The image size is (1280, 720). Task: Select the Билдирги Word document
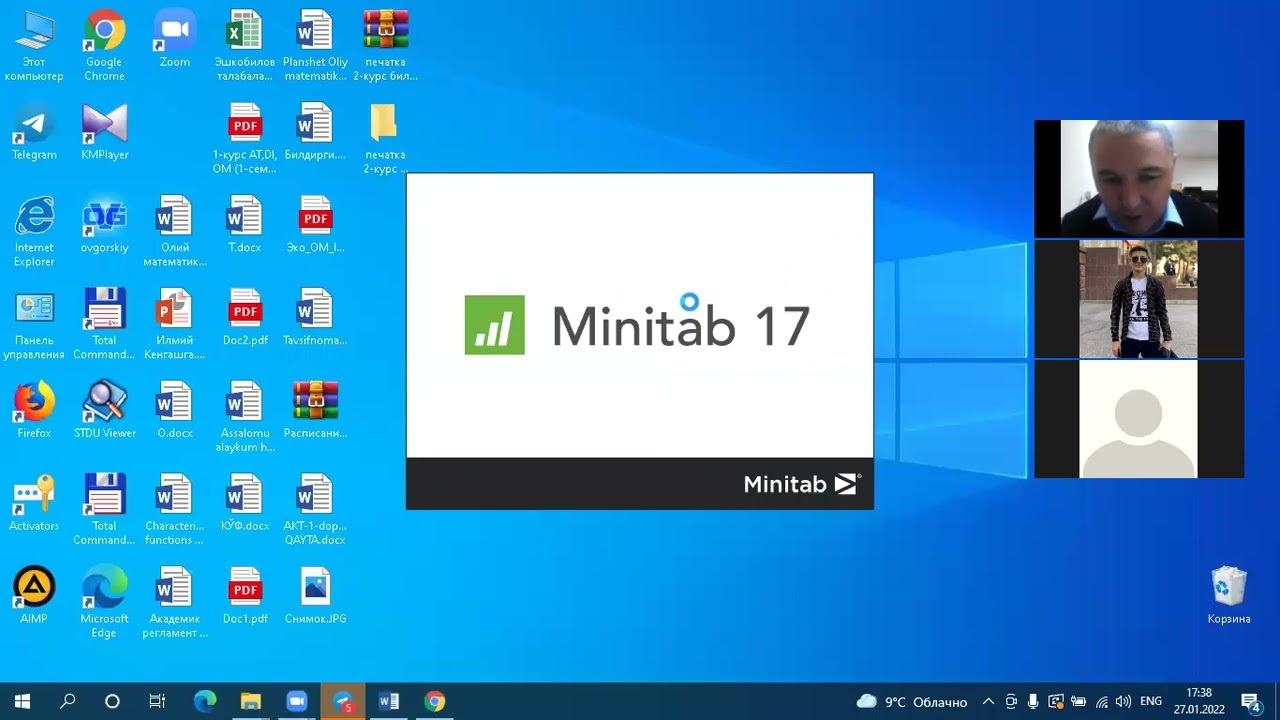tap(315, 132)
